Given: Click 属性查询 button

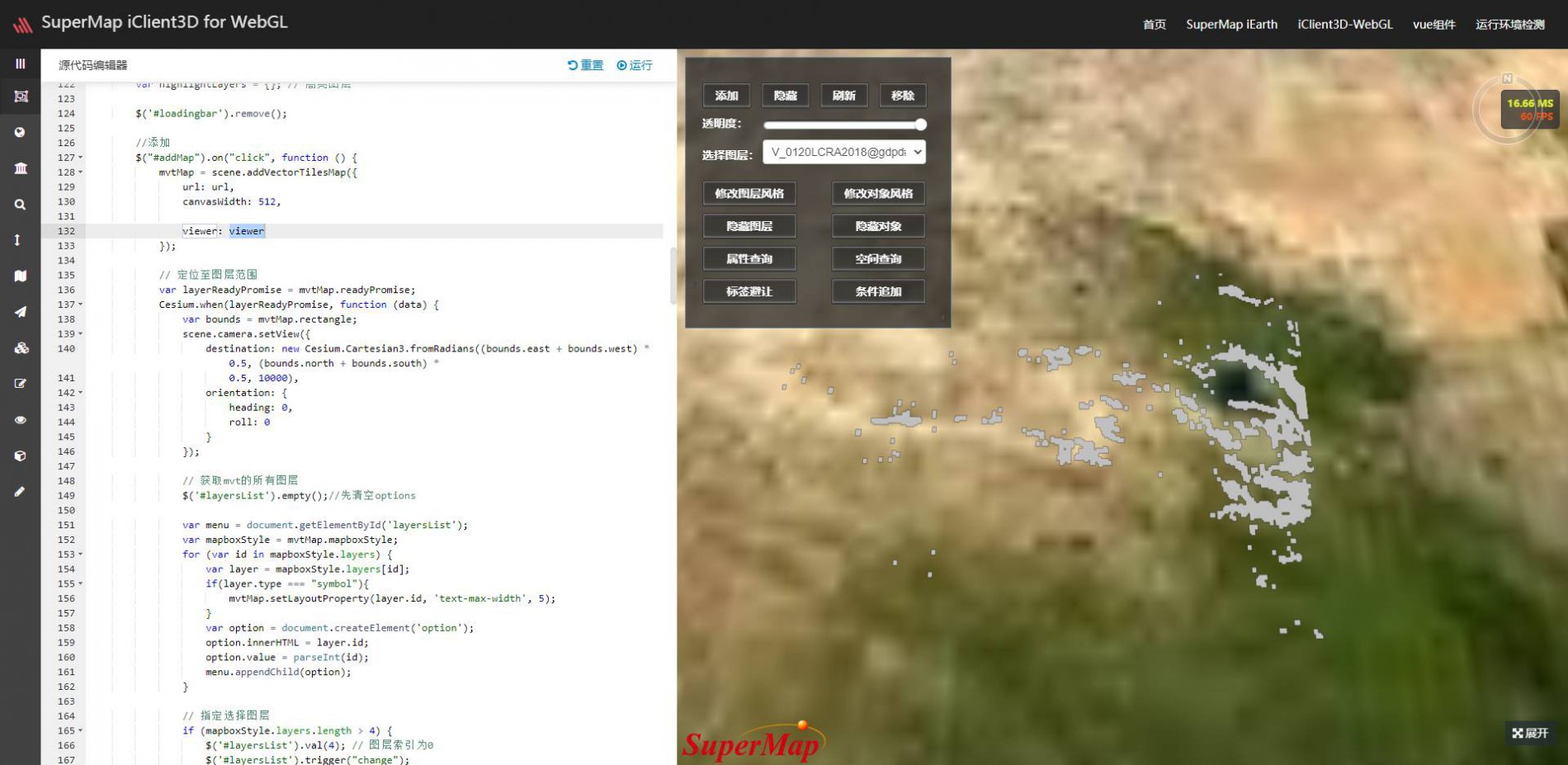Looking at the screenshot, I should click(x=749, y=259).
